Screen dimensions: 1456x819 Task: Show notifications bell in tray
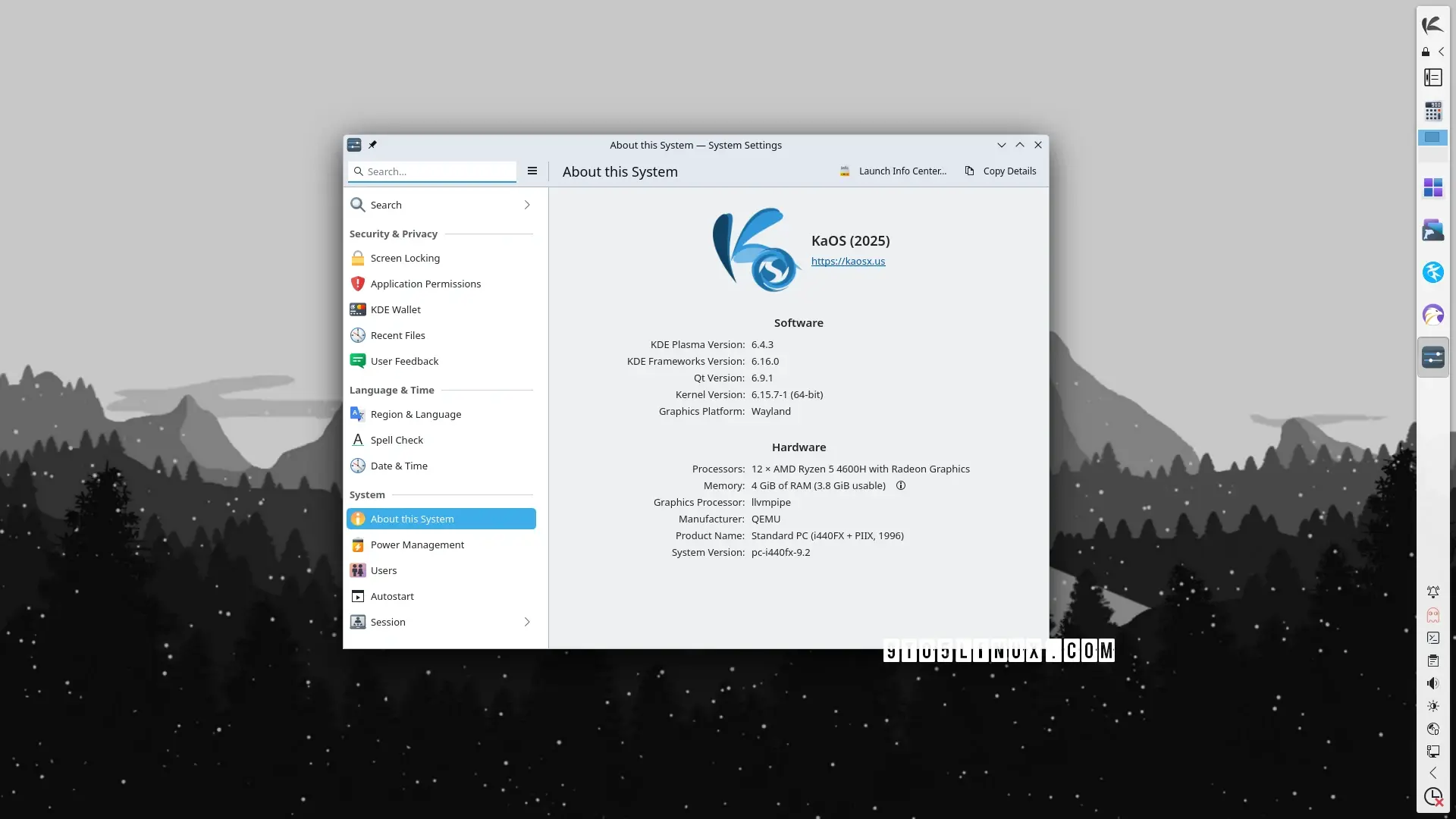point(1432,591)
